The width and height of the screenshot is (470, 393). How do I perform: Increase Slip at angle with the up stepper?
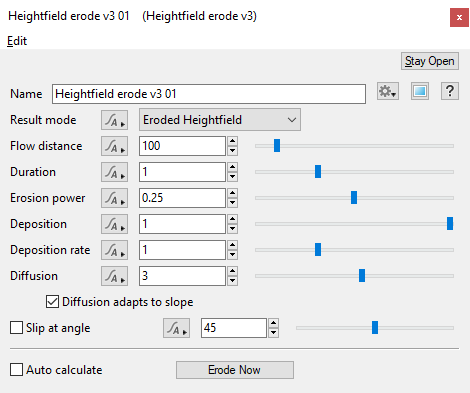pyautogui.click(x=274, y=323)
